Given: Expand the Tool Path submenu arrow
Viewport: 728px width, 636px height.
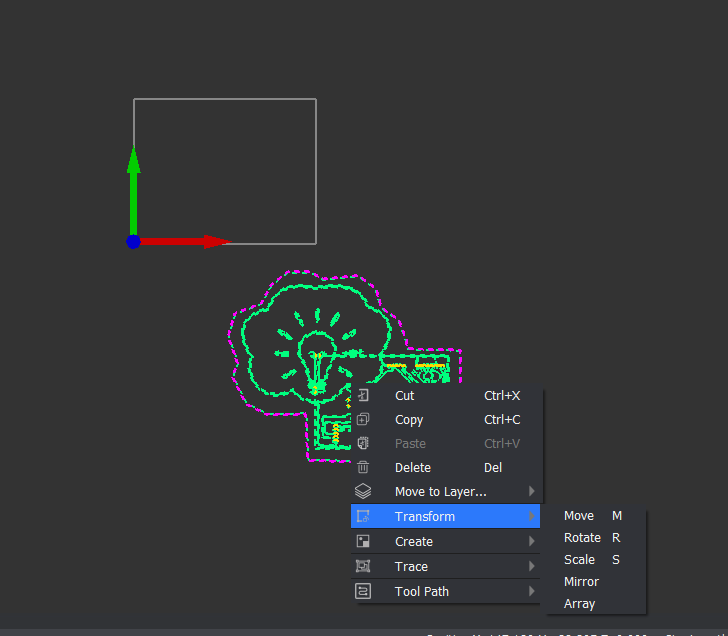Looking at the screenshot, I should click(532, 591).
